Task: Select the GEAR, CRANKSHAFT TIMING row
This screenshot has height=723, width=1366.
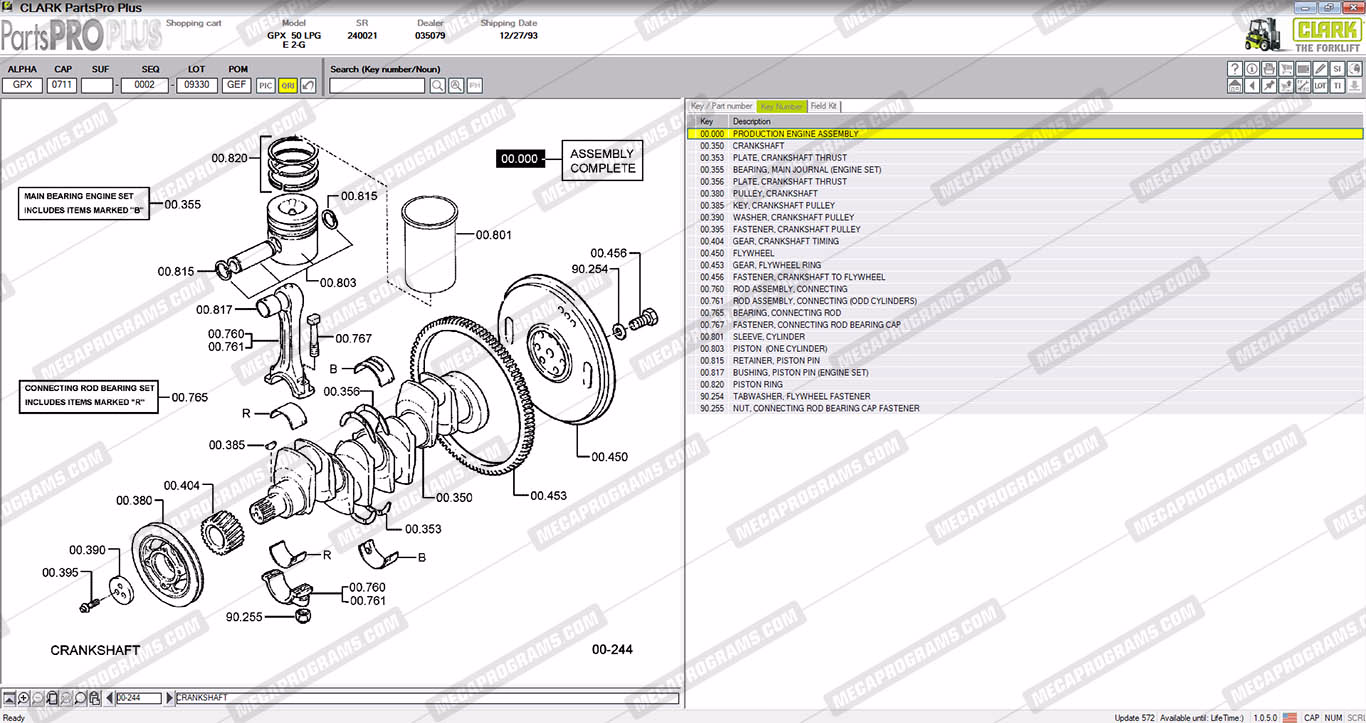Action: [1025, 241]
